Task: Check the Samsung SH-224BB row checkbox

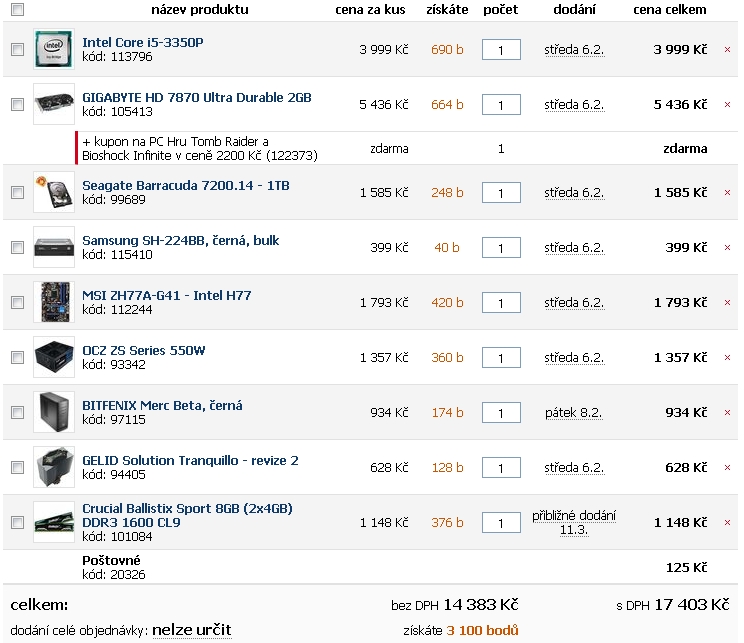Action: [x=18, y=248]
